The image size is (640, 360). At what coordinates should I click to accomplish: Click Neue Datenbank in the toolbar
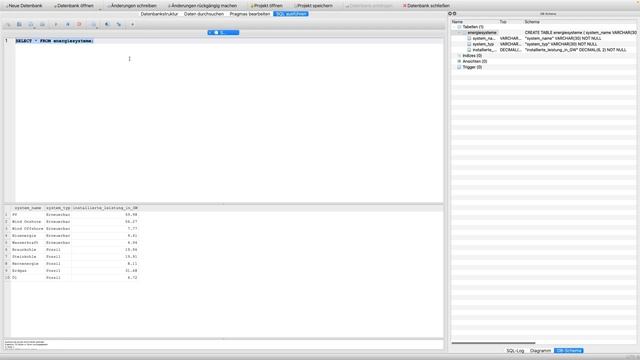point(24,6)
